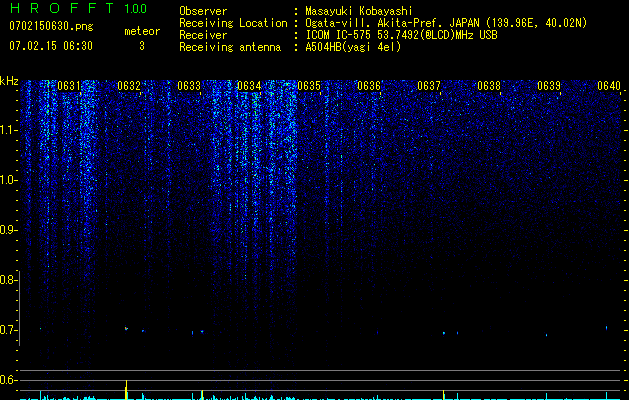Viewport: 629px width, 400px height.
Task: Select the version number 1.0.0
Action: point(136,8)
